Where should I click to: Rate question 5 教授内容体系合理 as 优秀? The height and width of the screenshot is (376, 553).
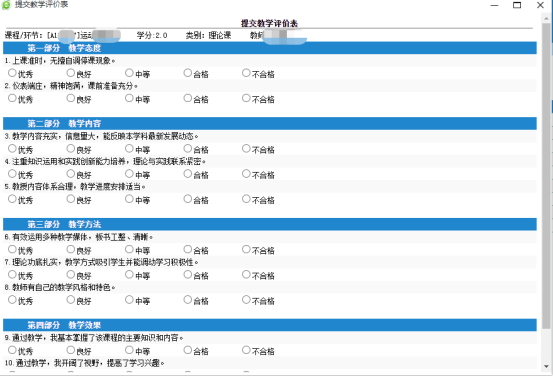point(12,199)
